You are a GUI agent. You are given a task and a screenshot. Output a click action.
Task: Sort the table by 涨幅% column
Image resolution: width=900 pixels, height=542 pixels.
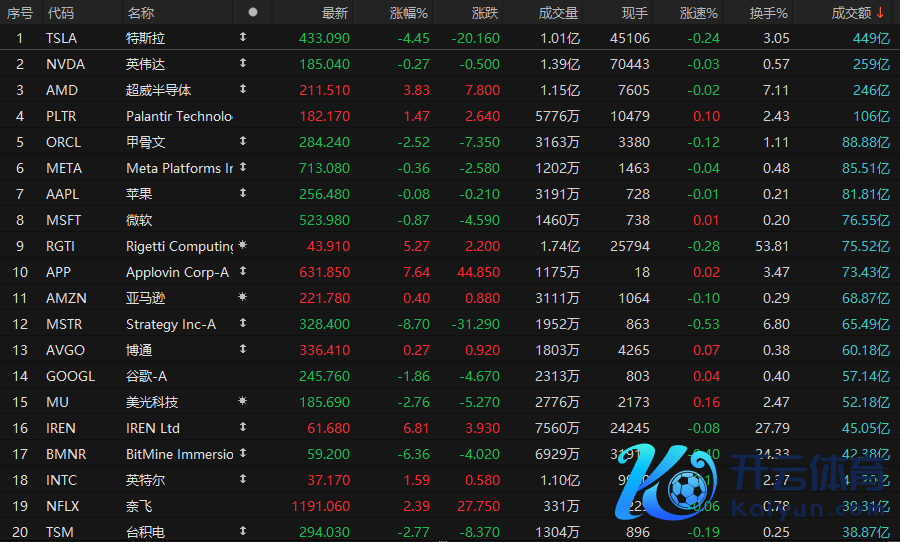pyautogui.click(x=408, y=13)
